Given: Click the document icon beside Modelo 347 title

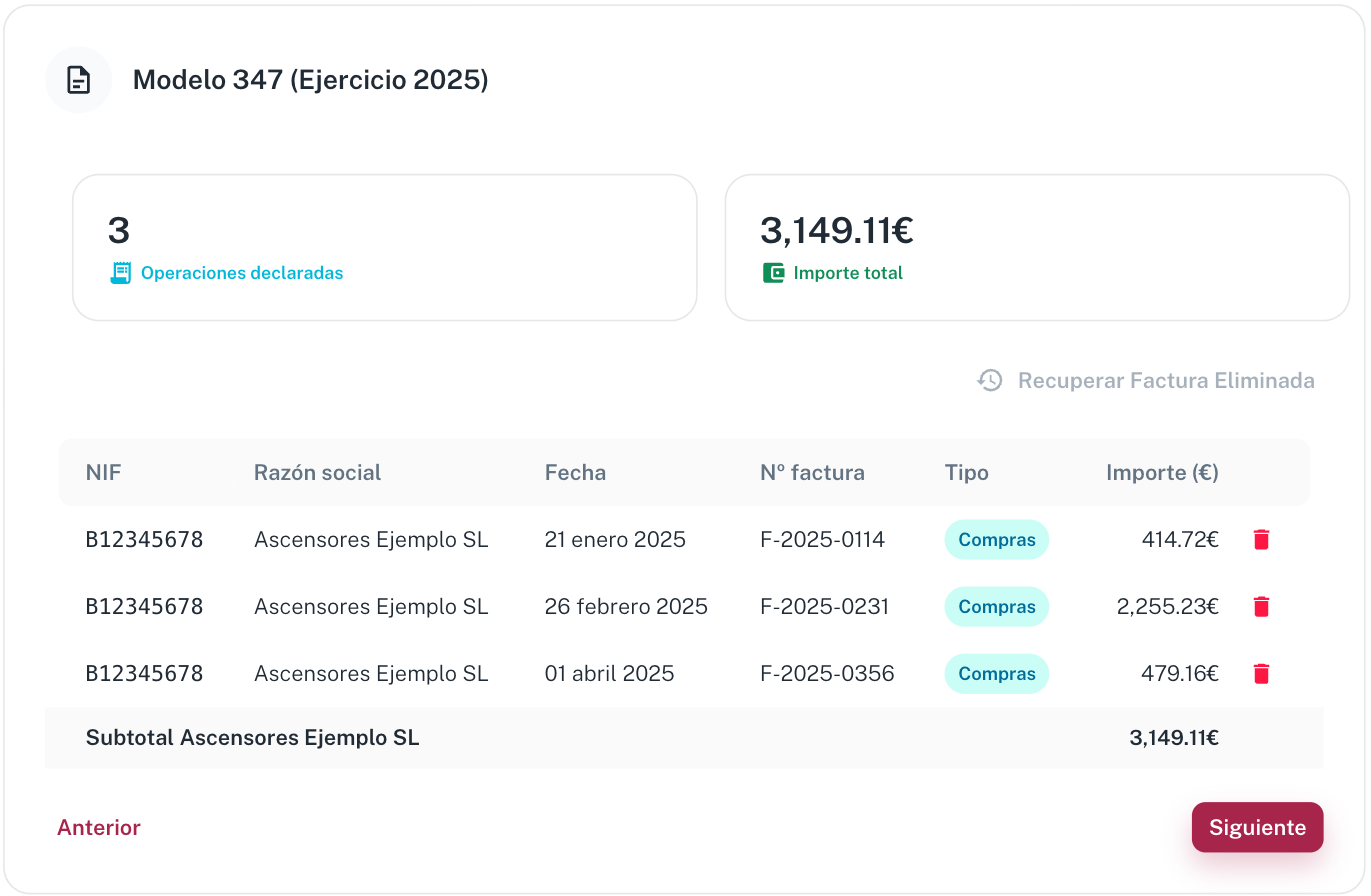Looking at the screenshot, I should pos(78,80).
